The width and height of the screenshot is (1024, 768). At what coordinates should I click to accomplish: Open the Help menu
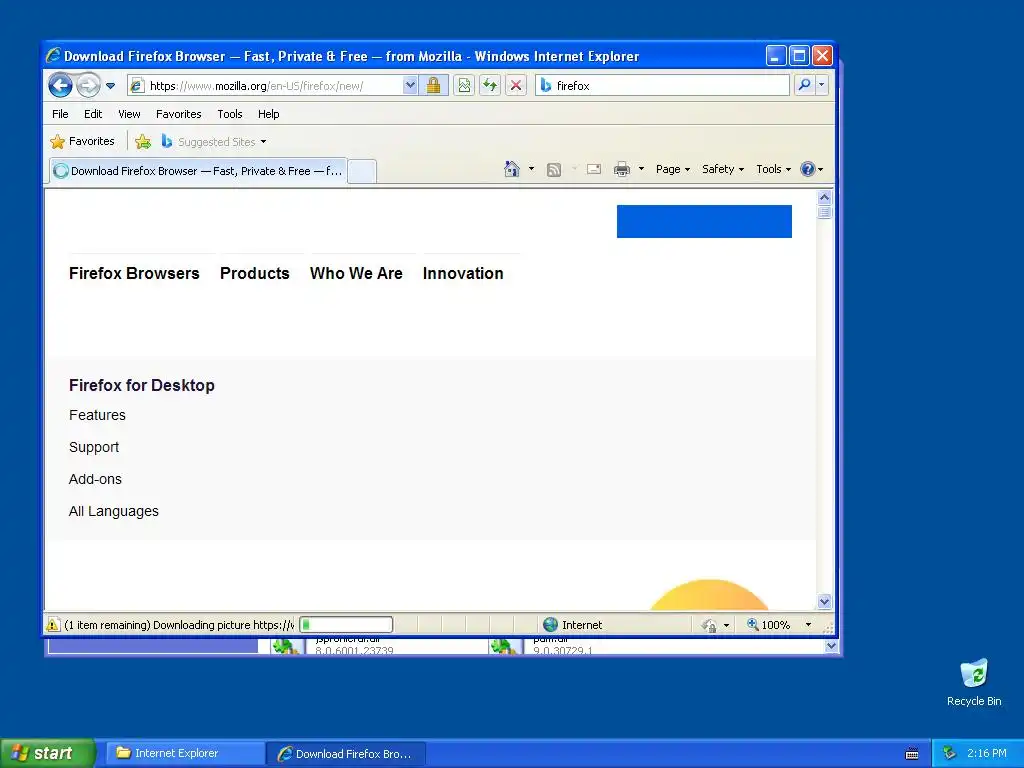point(268,114)
